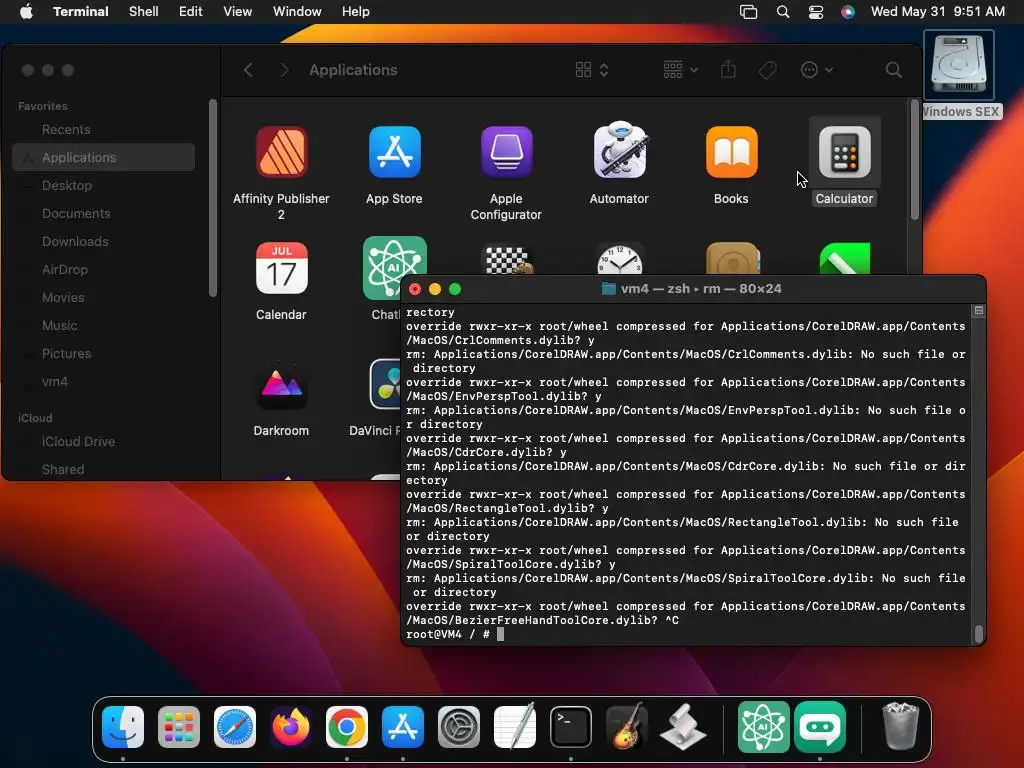1024x768 pixels.
Task: Open Control Center in menu bar
Action: pos(816,12)
